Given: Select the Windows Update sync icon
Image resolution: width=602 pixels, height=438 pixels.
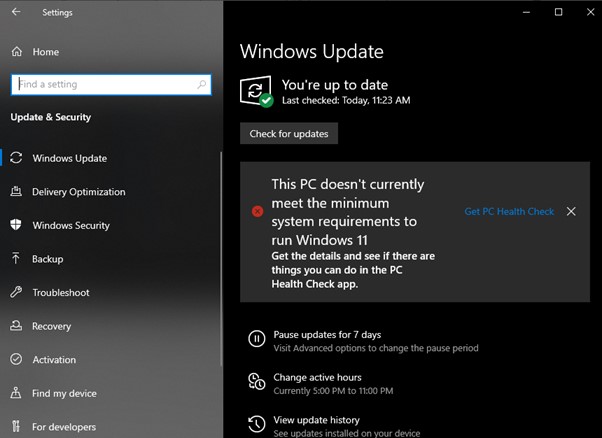Looking at the screenshot, I should click(16, 158).
